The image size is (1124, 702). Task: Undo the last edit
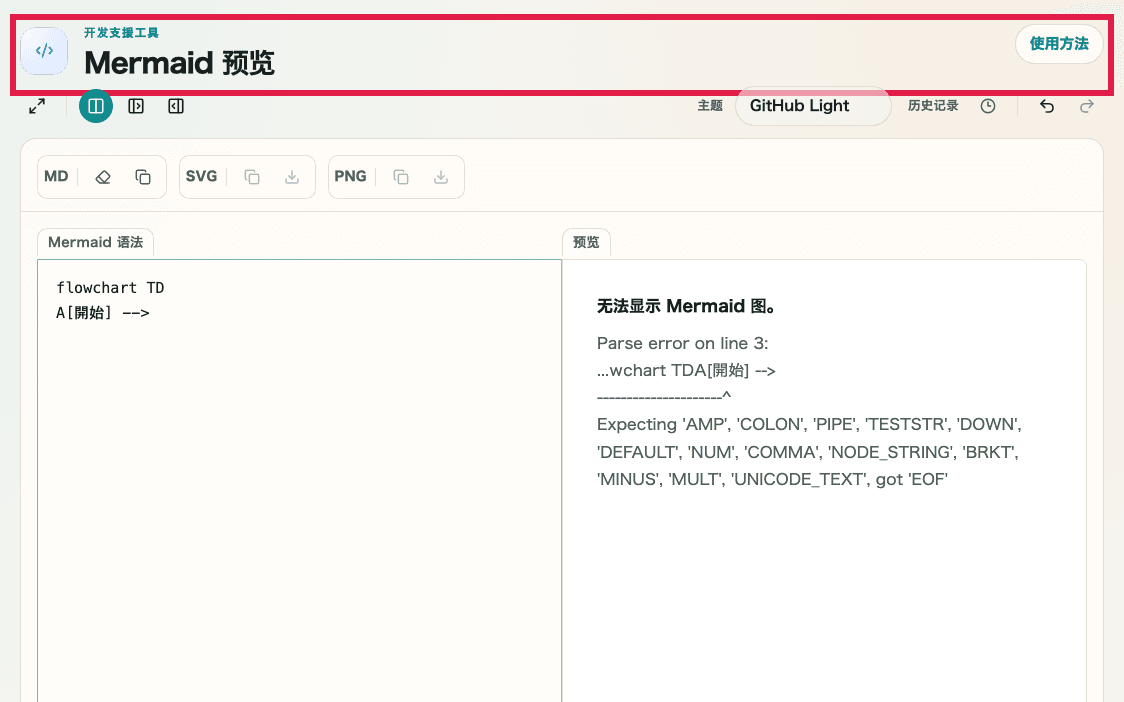[x=1046, y=105]
